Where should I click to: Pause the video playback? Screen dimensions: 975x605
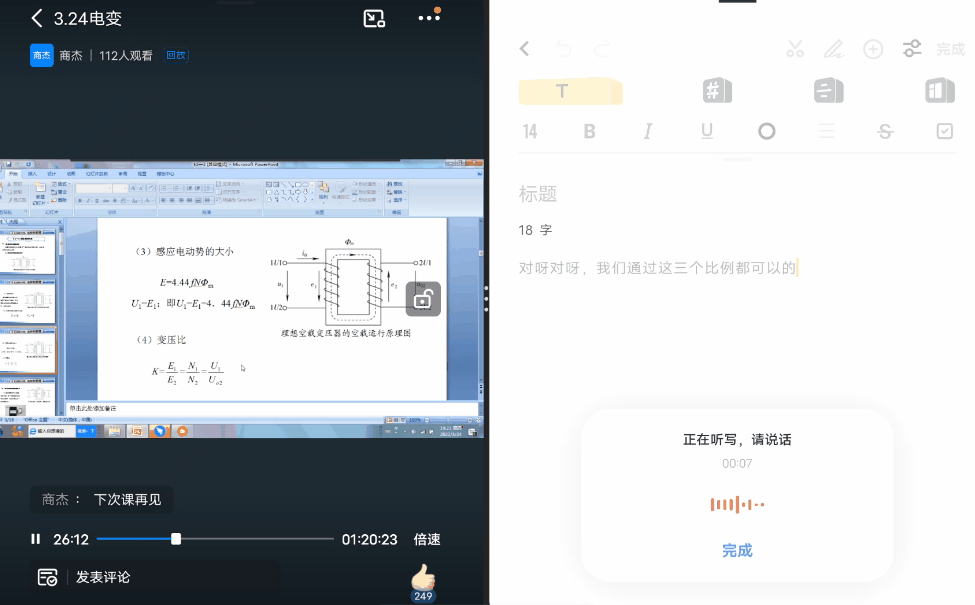(x=36, y=539)
